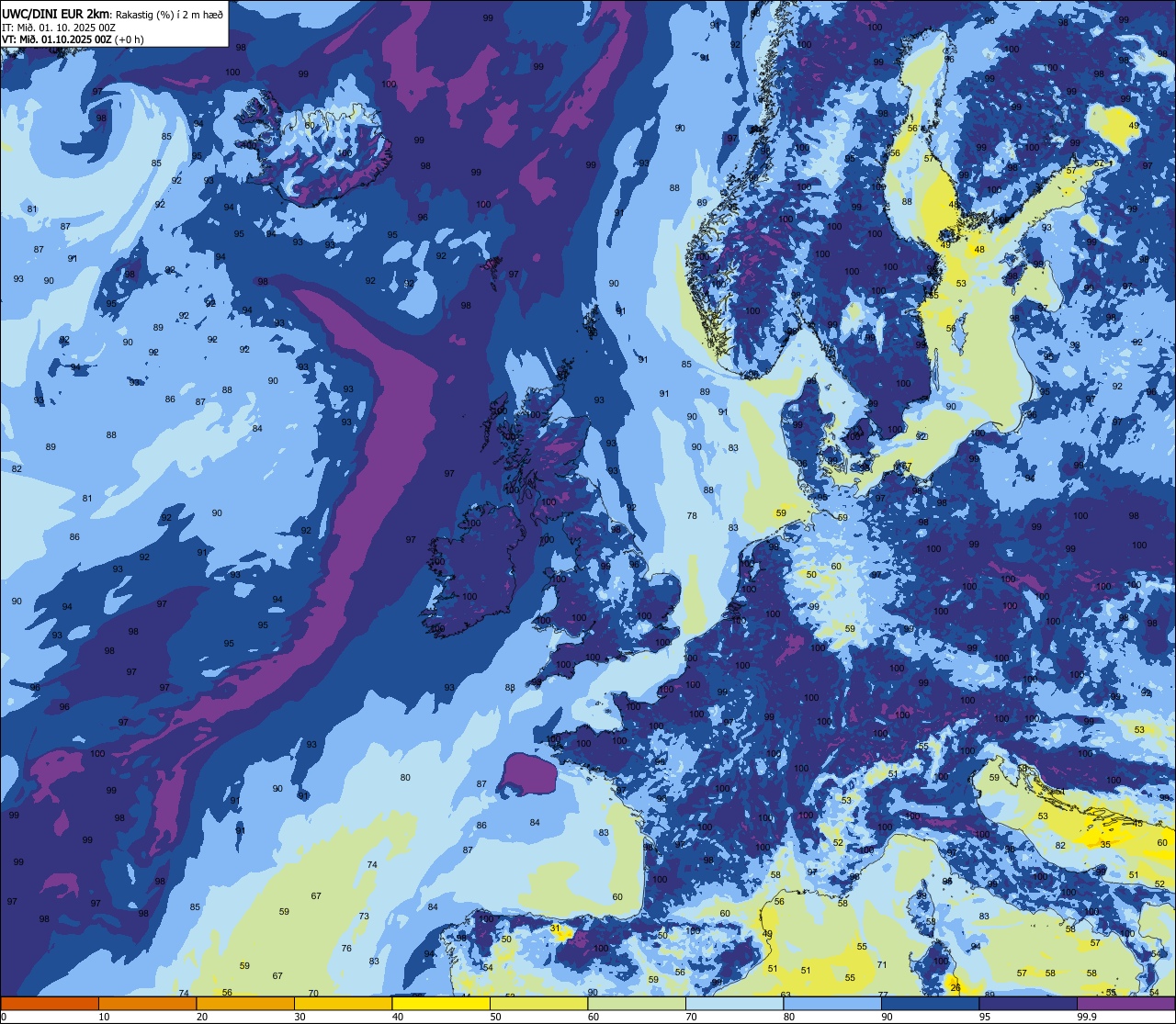Click the yellow-green 60–70 legend swatch
The height and width of the screenshot is (1024, 1176).
point(637,1003)
